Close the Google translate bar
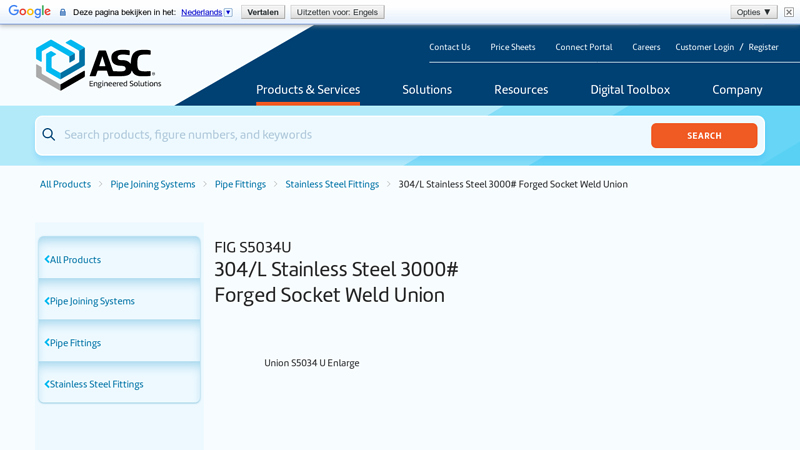The width and height of the screenshot is (800, 450). (789, 12)
